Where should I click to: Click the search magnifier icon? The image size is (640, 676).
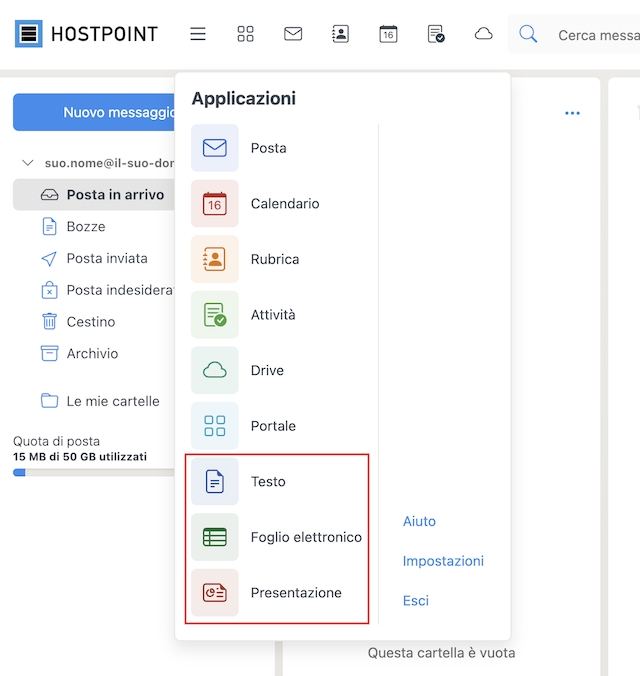click(528, 34)
